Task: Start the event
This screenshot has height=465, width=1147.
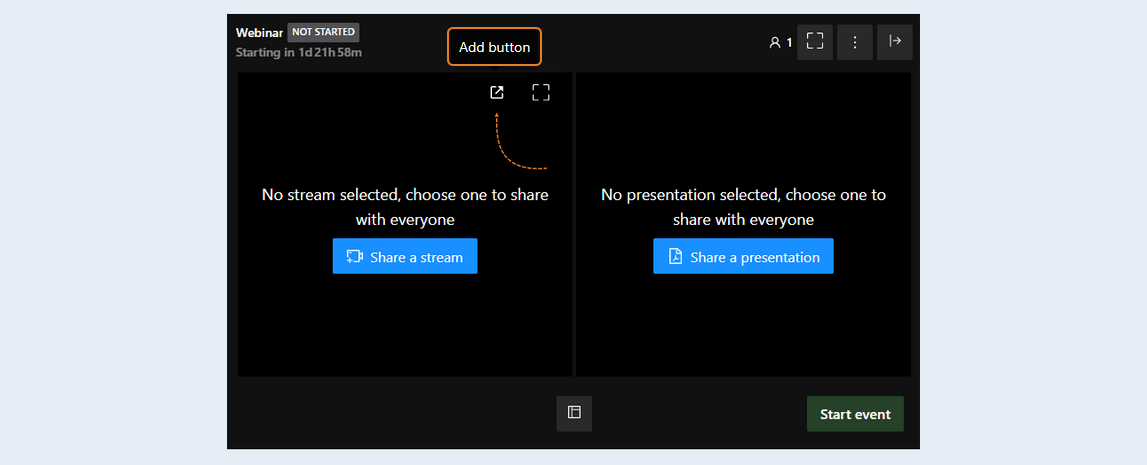Action: click(x=855, y=415)
